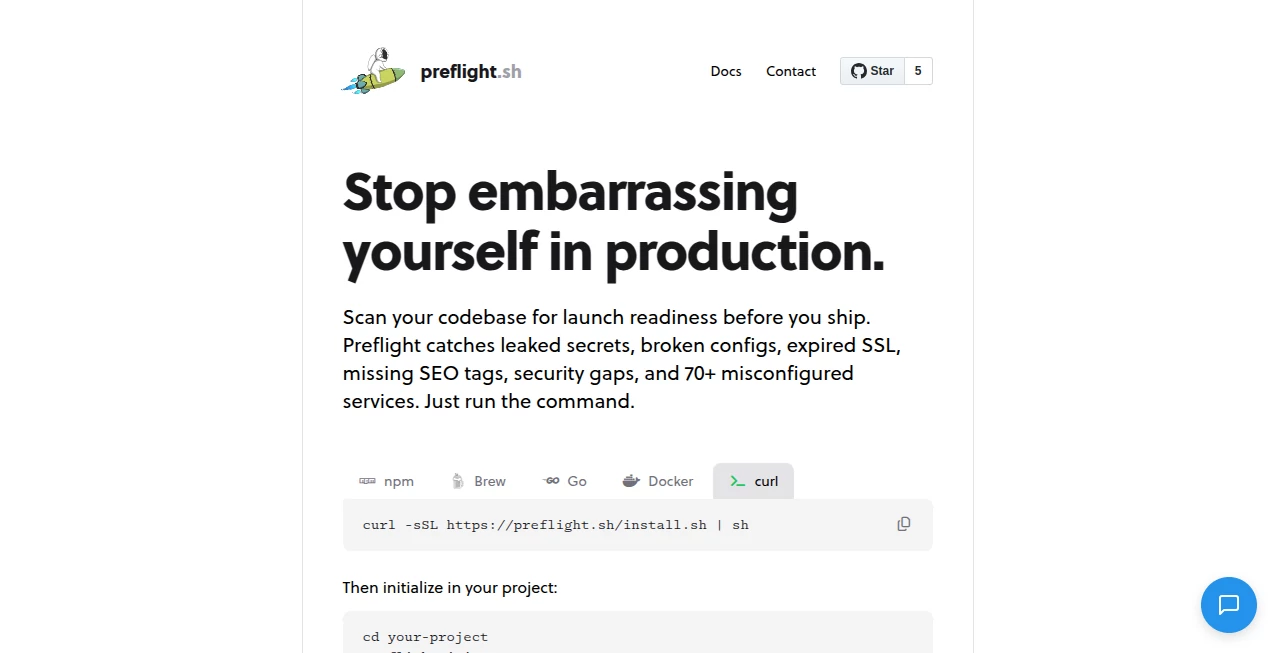Screen dimensions: 1275x653
Task: Click the curl install command text
Action: pos(555,524)
